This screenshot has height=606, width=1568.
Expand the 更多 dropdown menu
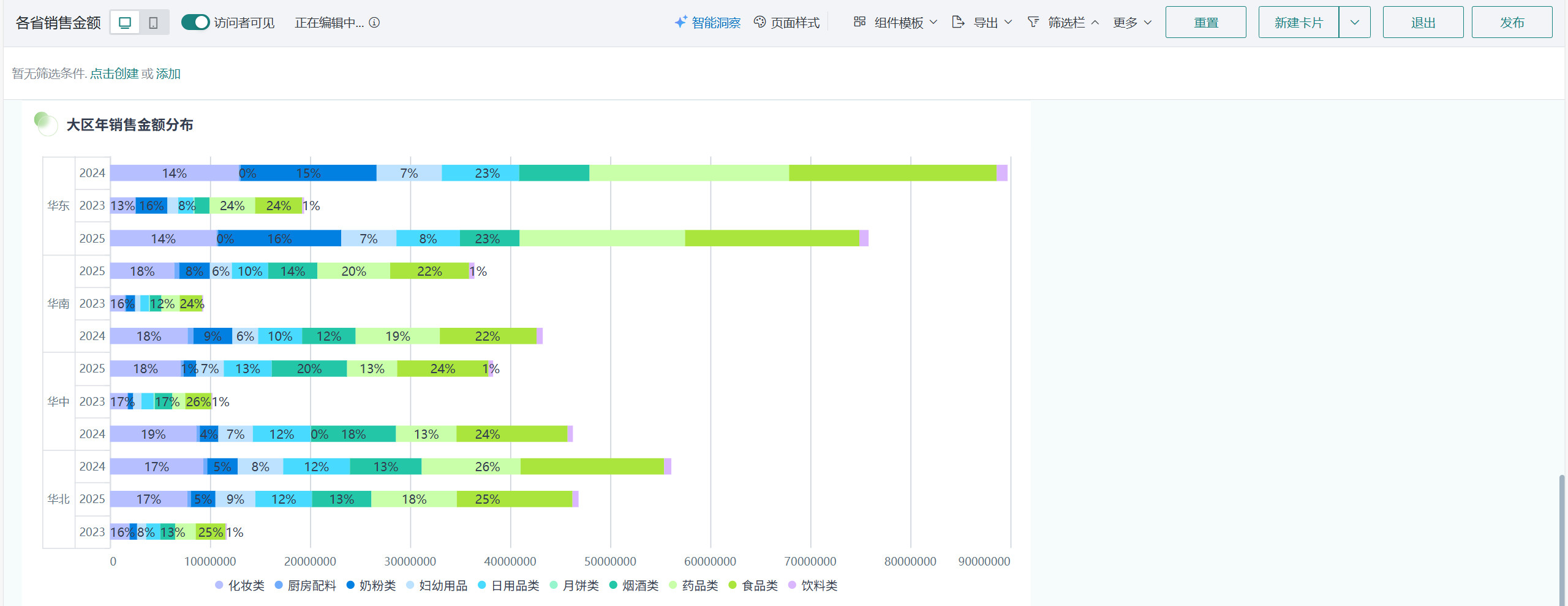[1132, 23]
